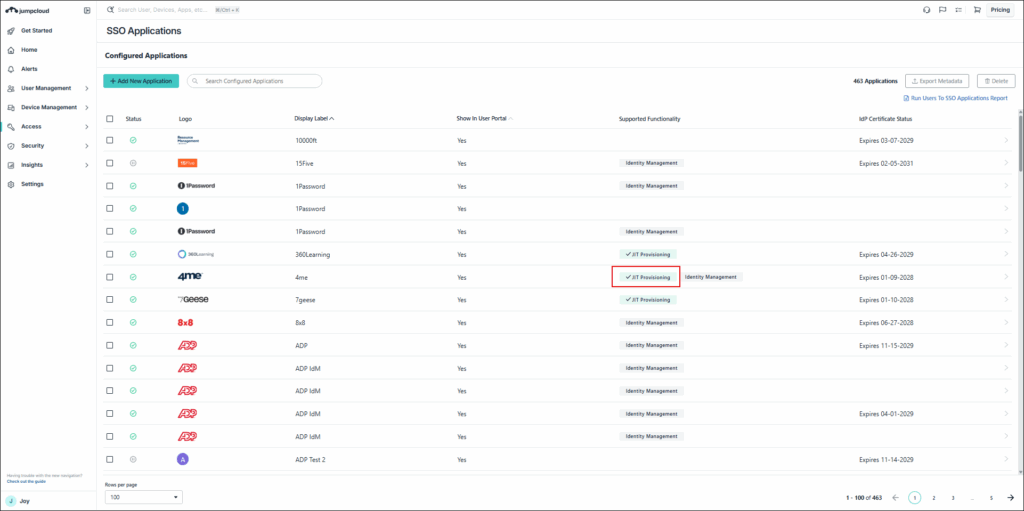Viewport: 1024px width, 511px height.
Task: Go to Home in sidebar
Action: [29, 50]
